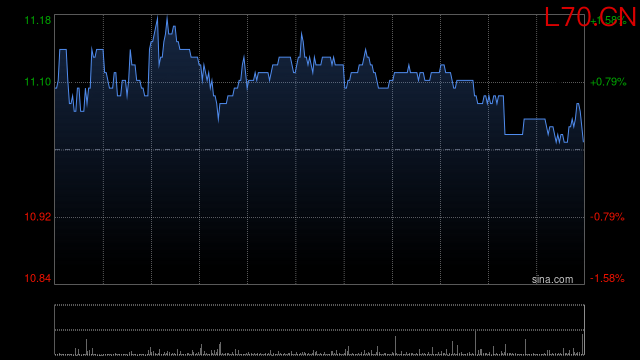
Task: Click the 10.84 price axis label
Action: pyautogui.click(x=38, y=278)
